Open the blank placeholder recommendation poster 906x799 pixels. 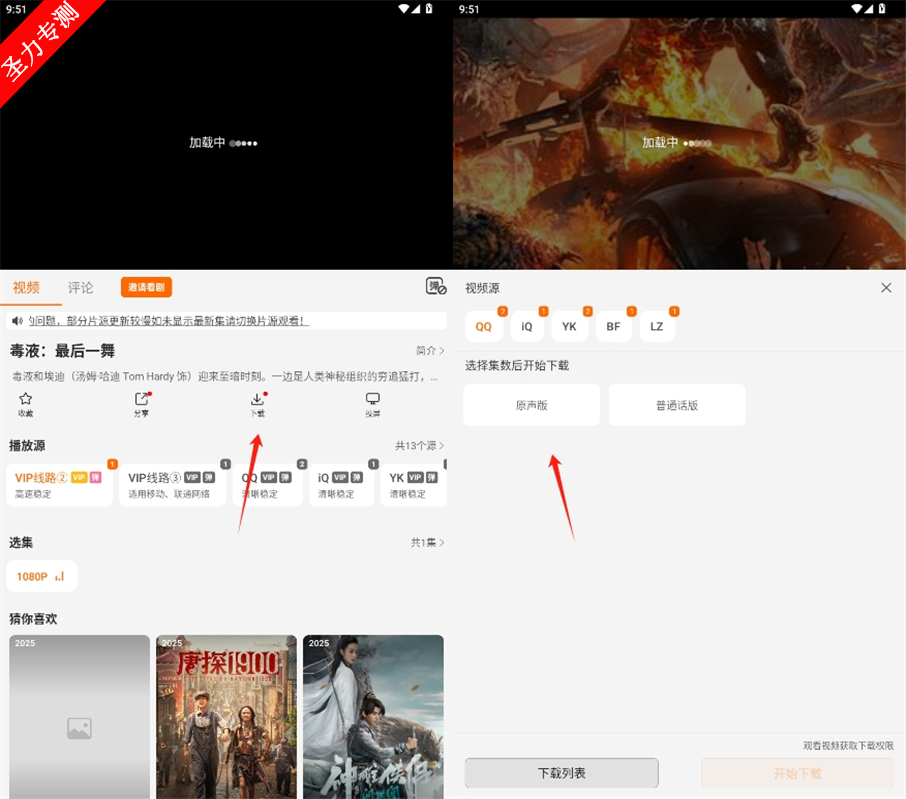pos(79,717)
